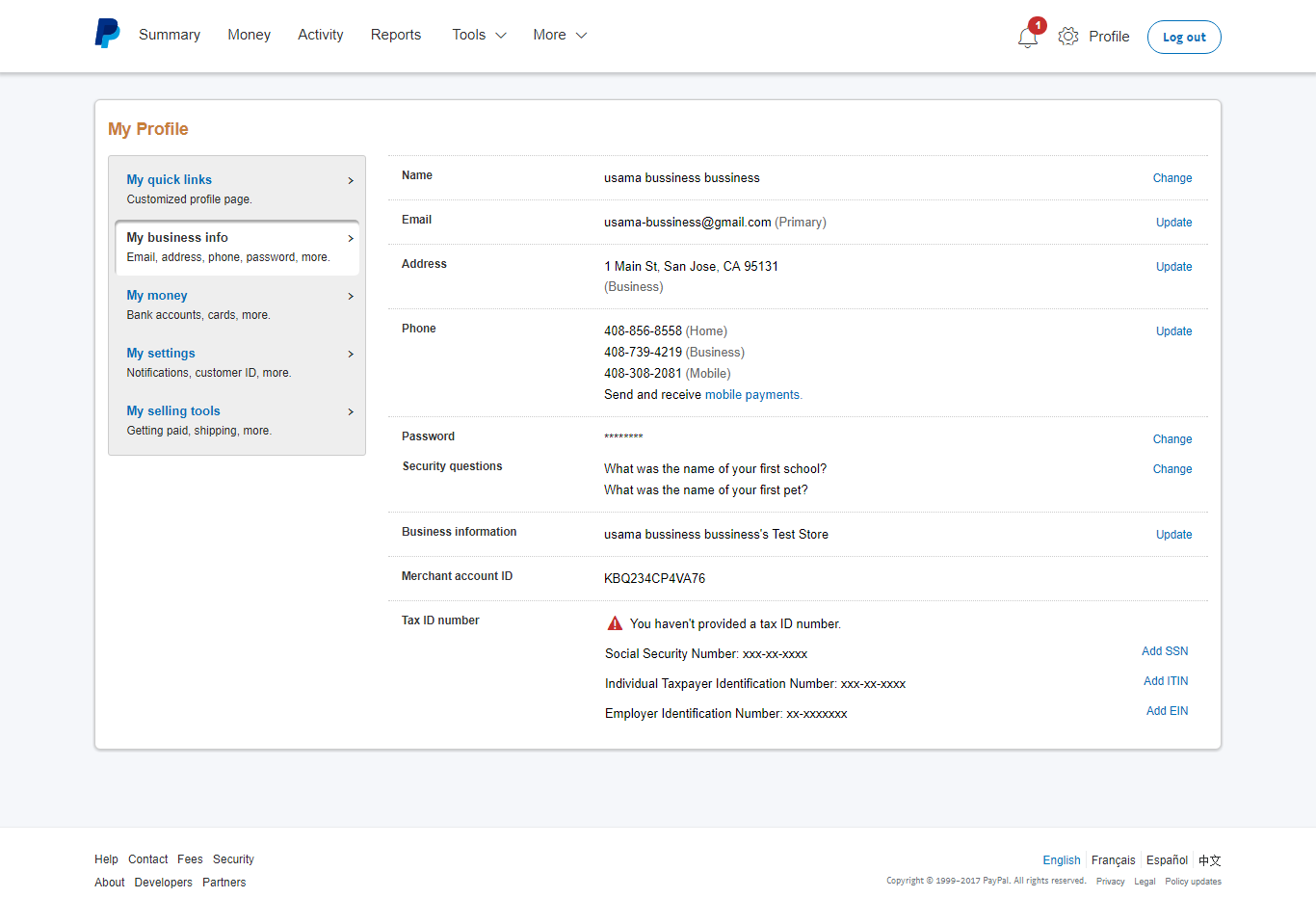Switch language to Français

click(x=1113, y=859)
